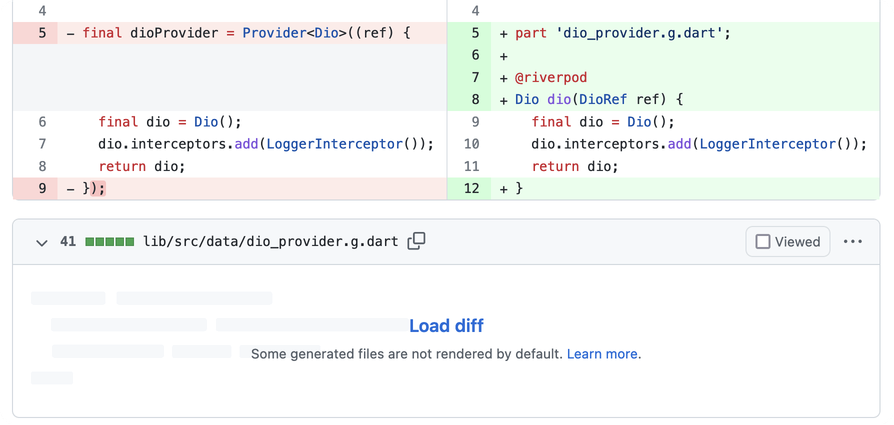This screenshot has width=894, height=425.
Task: Click 'return dio;' on the right side
Action: [x=575, y=167]
